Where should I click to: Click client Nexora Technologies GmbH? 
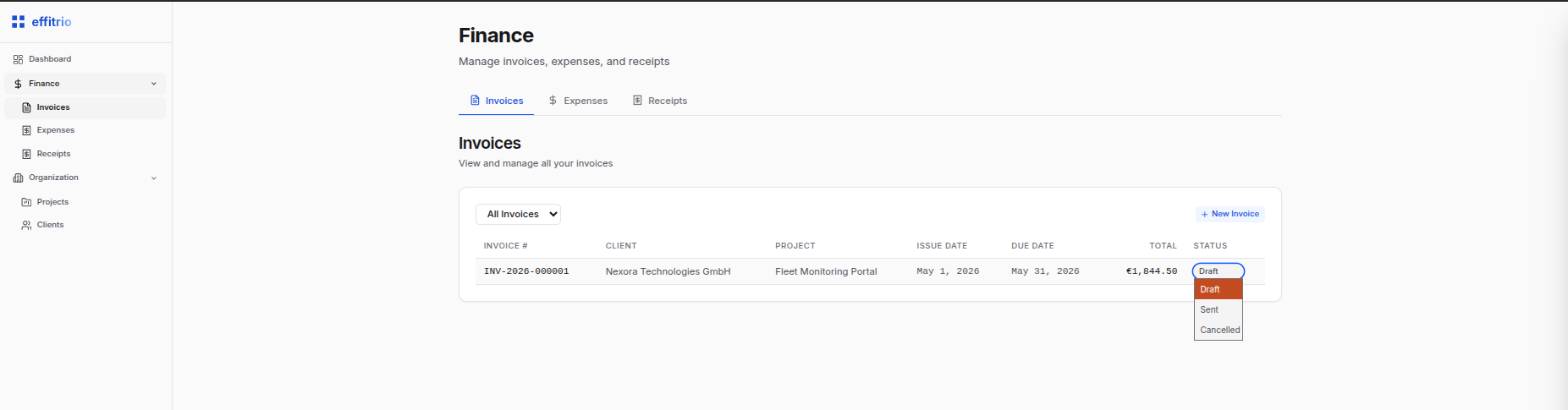point(668,271)
